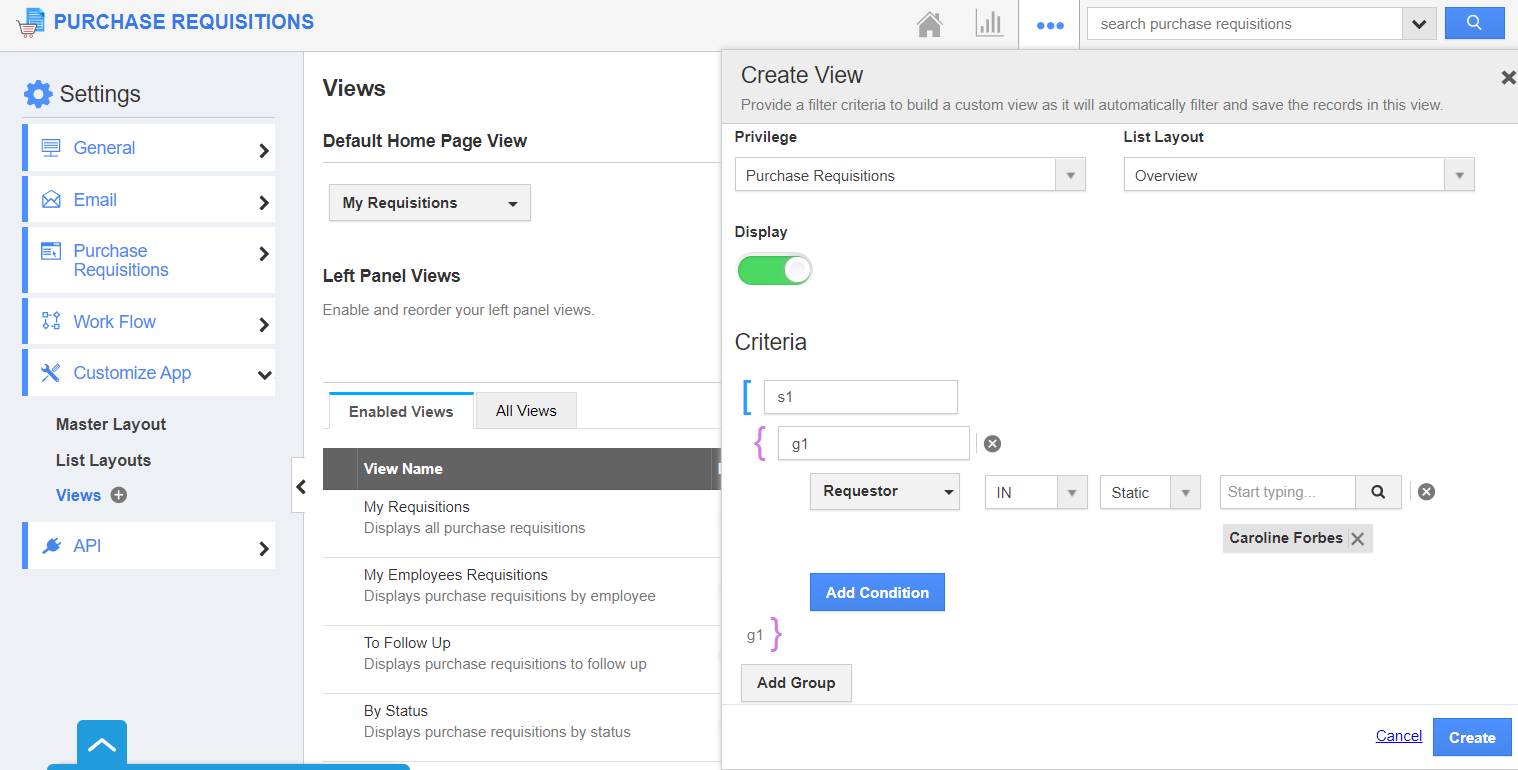Click the home icon in the header
This screenshot has width=1518, height=770.
point(929,24)
